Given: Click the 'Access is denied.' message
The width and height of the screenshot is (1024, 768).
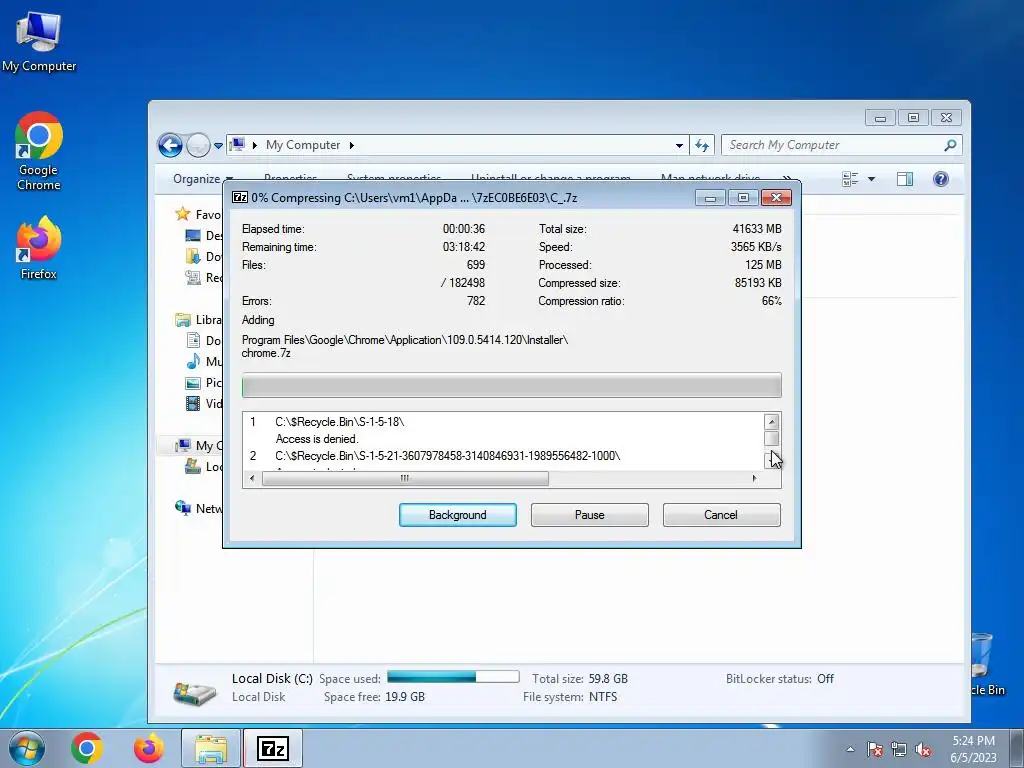Looking at the screenshot, I should point(317,439).
